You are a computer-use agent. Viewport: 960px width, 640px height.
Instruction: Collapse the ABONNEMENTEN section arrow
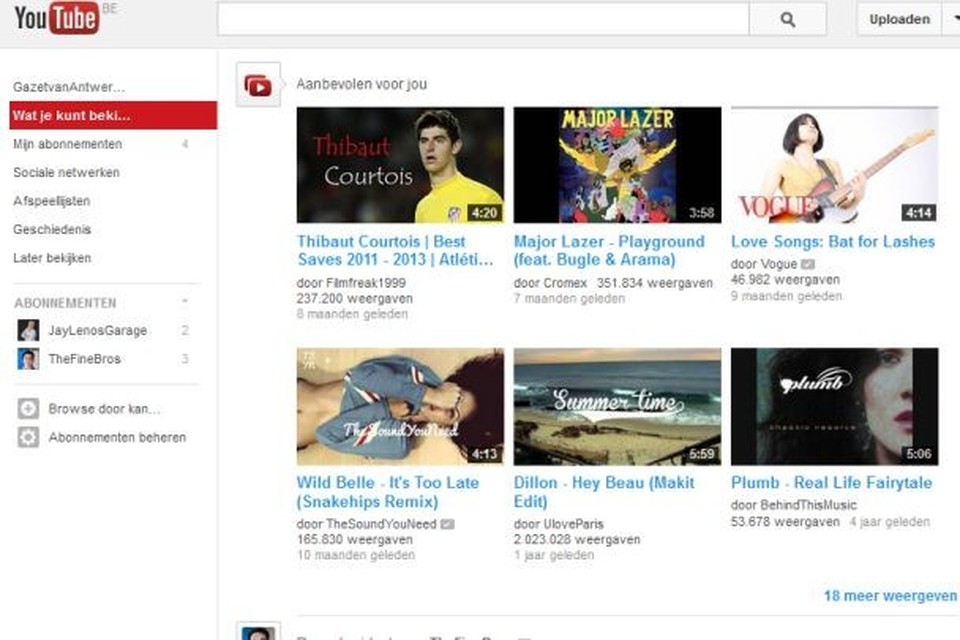tap(185, 301)
